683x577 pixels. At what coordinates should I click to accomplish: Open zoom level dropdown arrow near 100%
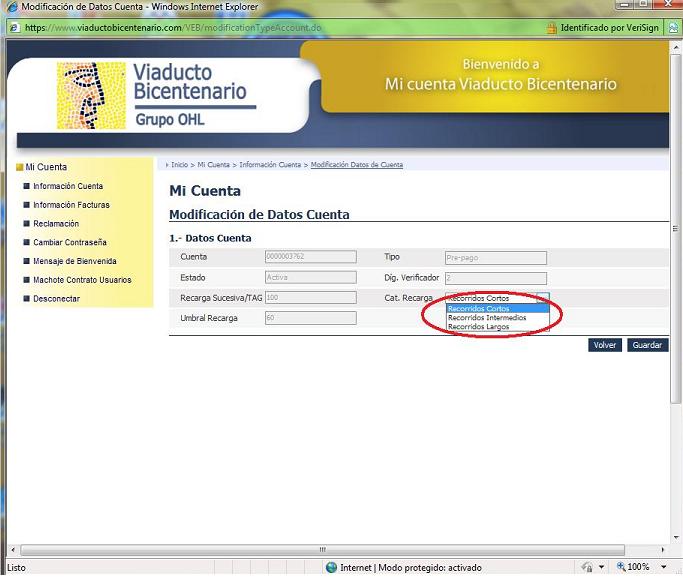point(663,567)
